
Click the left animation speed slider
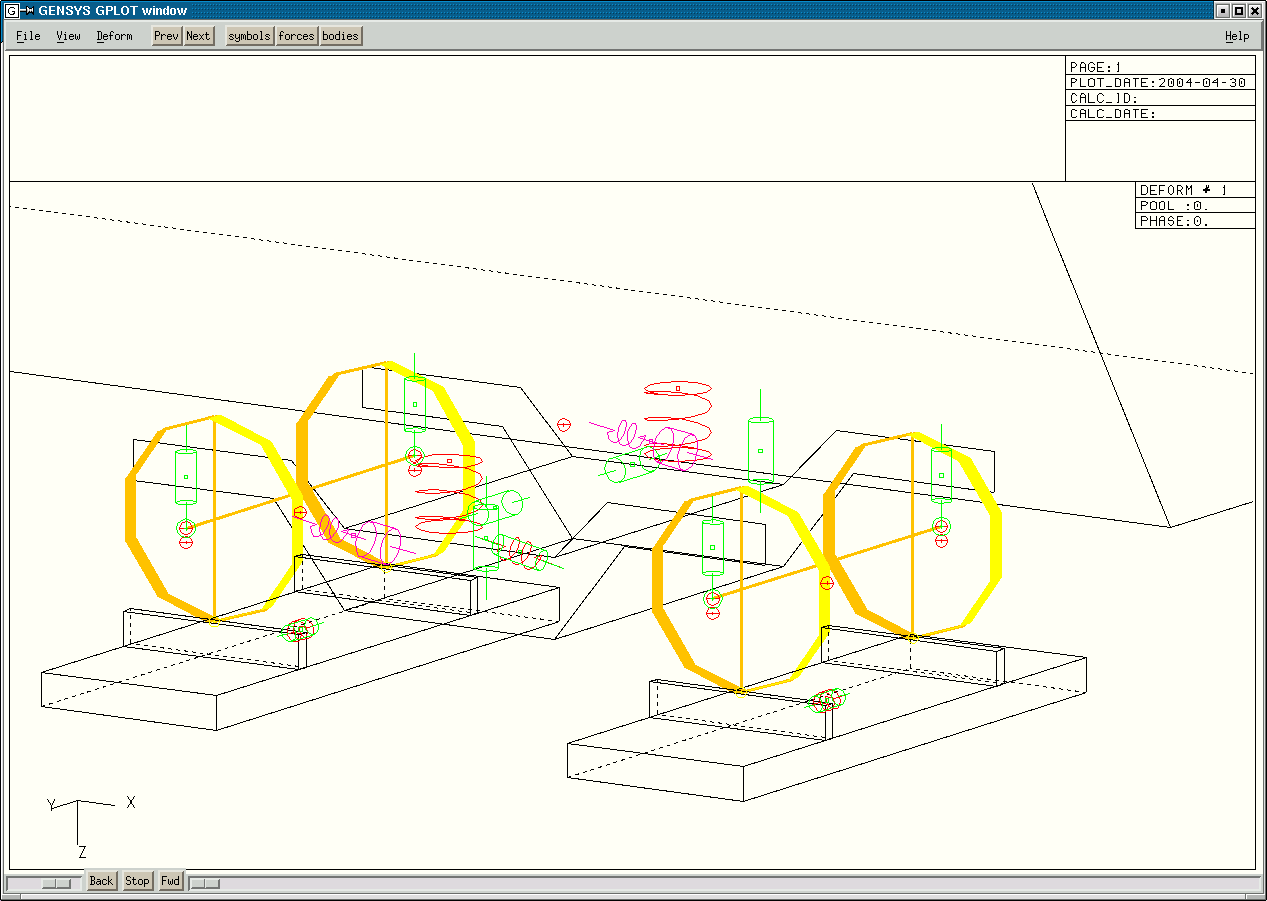(x=55, y=881)
